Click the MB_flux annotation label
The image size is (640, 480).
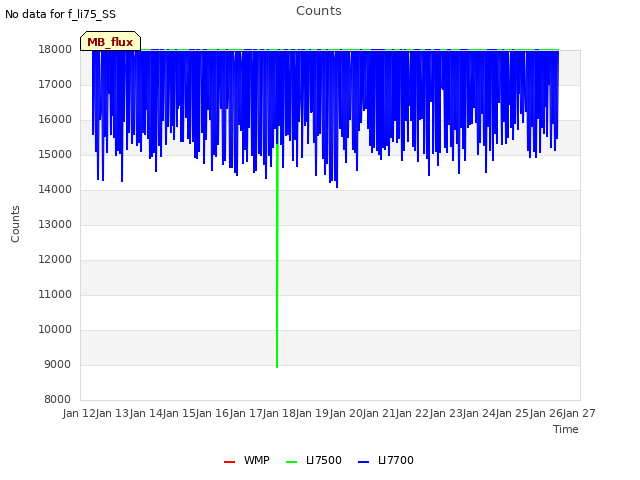tap(110, 42)
